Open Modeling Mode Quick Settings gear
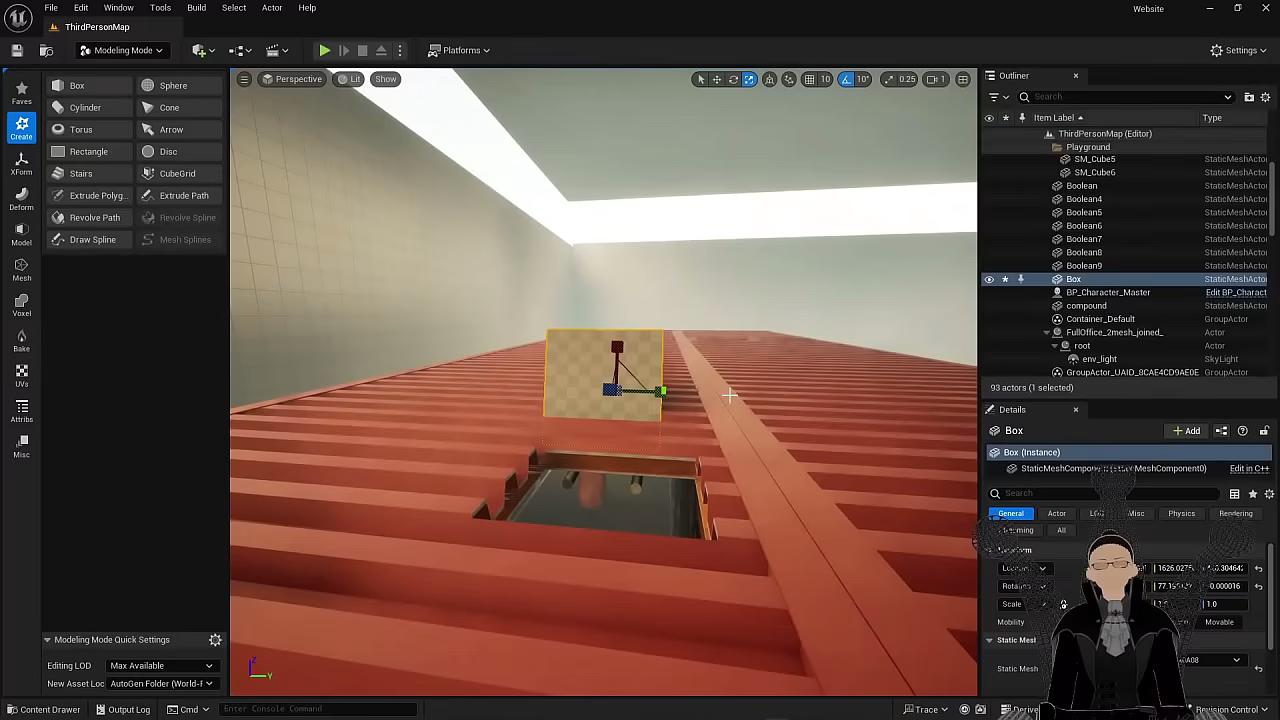 [215, 640]
